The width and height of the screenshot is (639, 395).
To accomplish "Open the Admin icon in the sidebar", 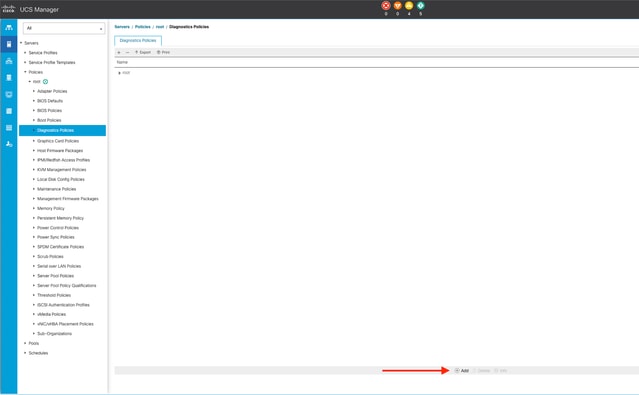I will [9, 144].
